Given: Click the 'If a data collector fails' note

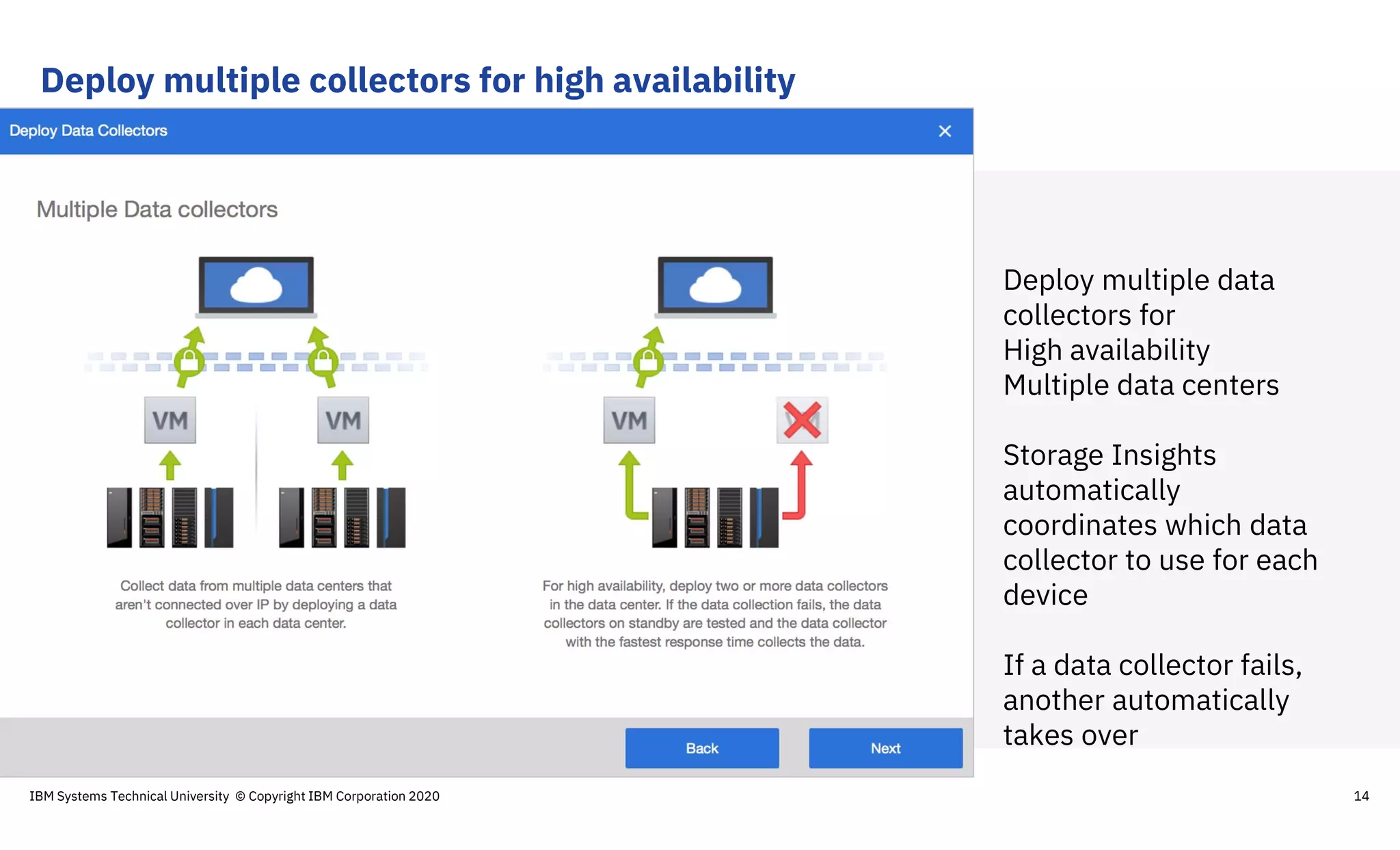Looking at the screenshot, I should [x=1153, y=700].
